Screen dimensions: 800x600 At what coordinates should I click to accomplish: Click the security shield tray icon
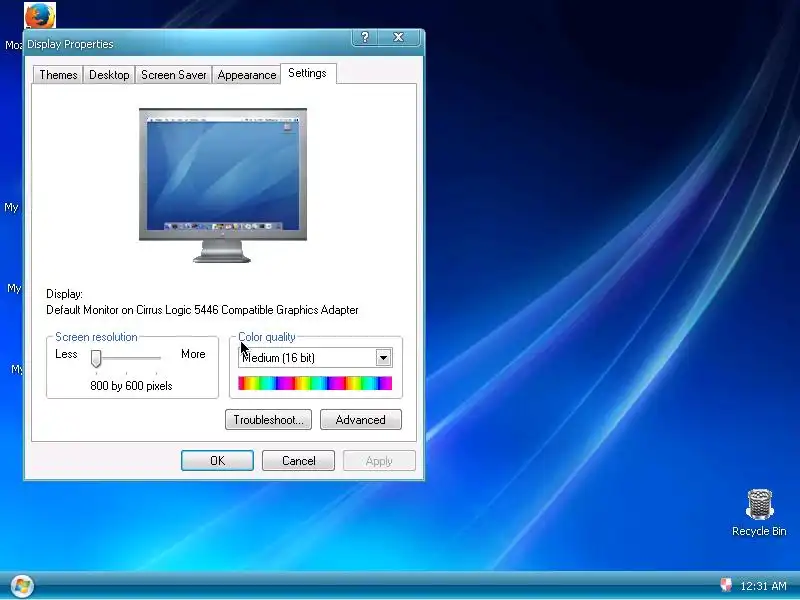coord(726,585)
